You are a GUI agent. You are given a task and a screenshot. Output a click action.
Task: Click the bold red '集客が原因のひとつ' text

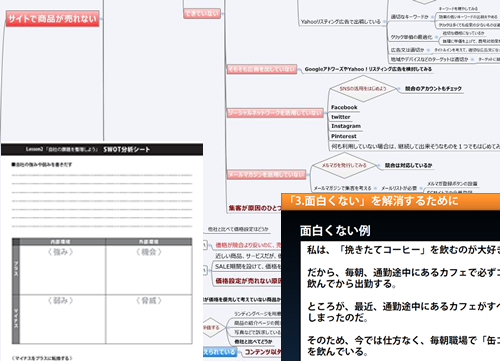(x=255, y=208)
